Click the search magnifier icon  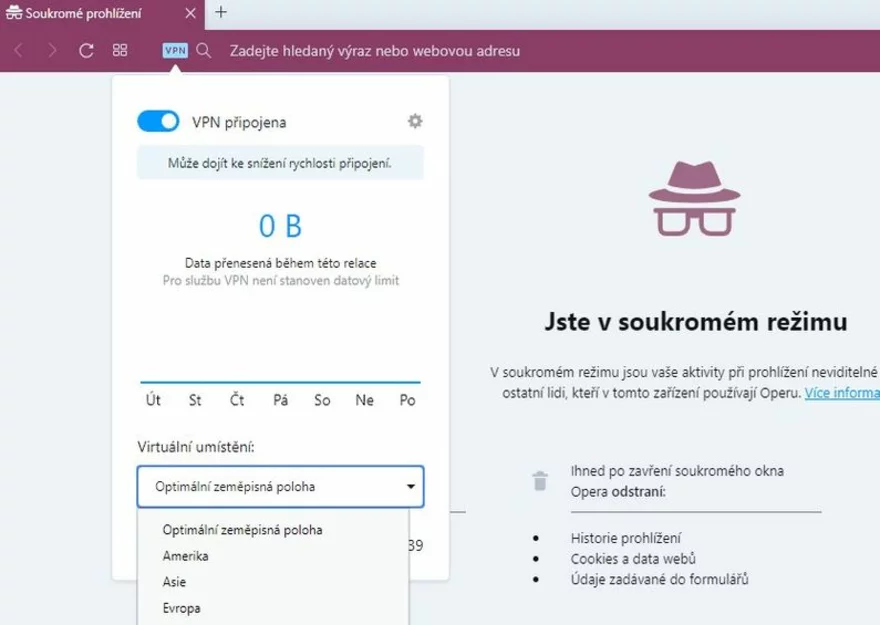coord(204,50)
